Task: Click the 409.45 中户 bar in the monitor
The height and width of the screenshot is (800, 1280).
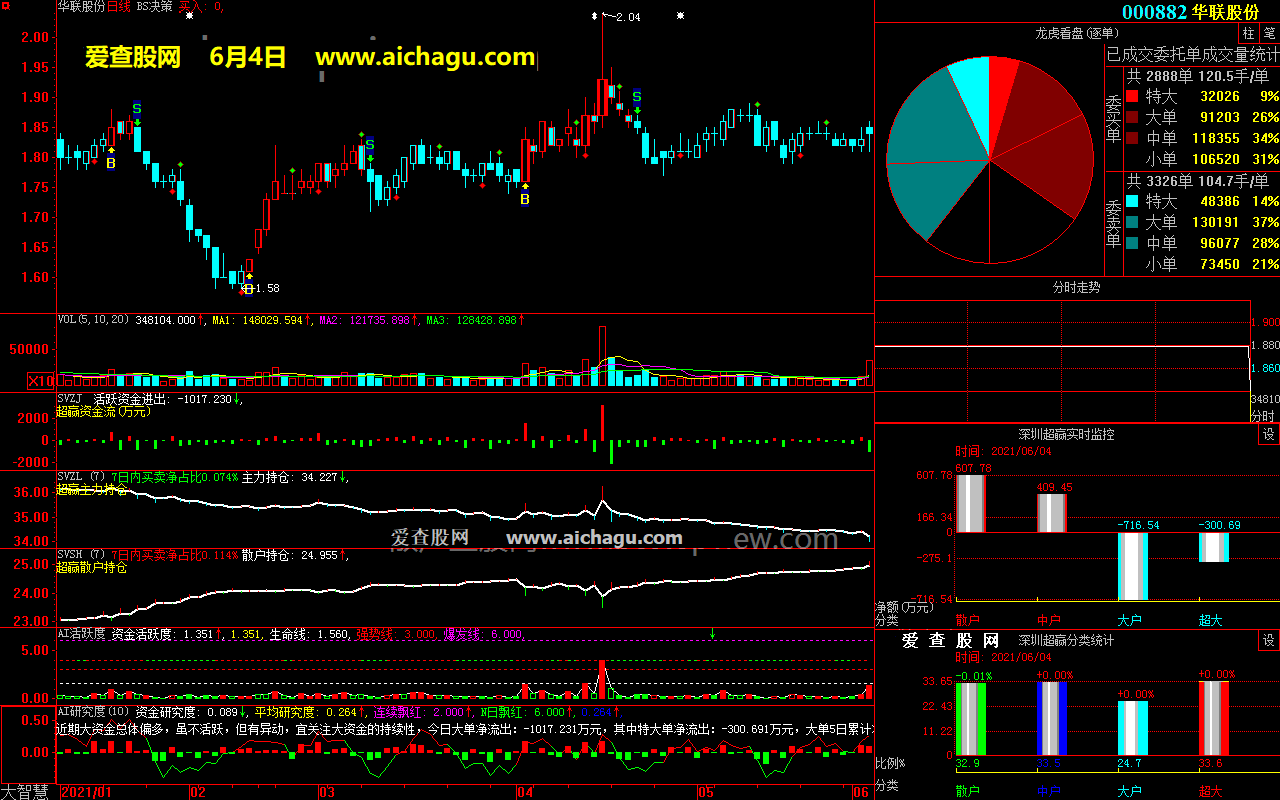Action: 1052,513
